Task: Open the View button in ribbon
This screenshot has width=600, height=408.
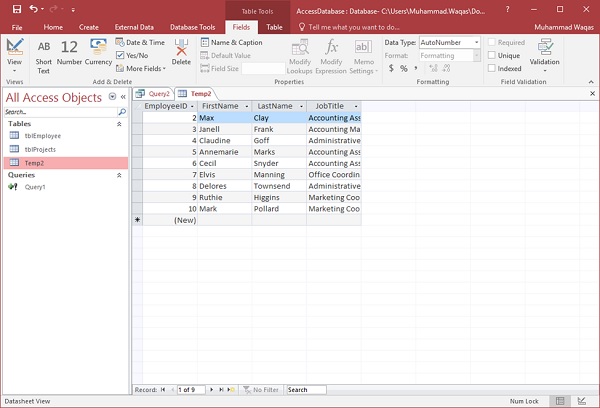Action: click(x=14, y=54)
